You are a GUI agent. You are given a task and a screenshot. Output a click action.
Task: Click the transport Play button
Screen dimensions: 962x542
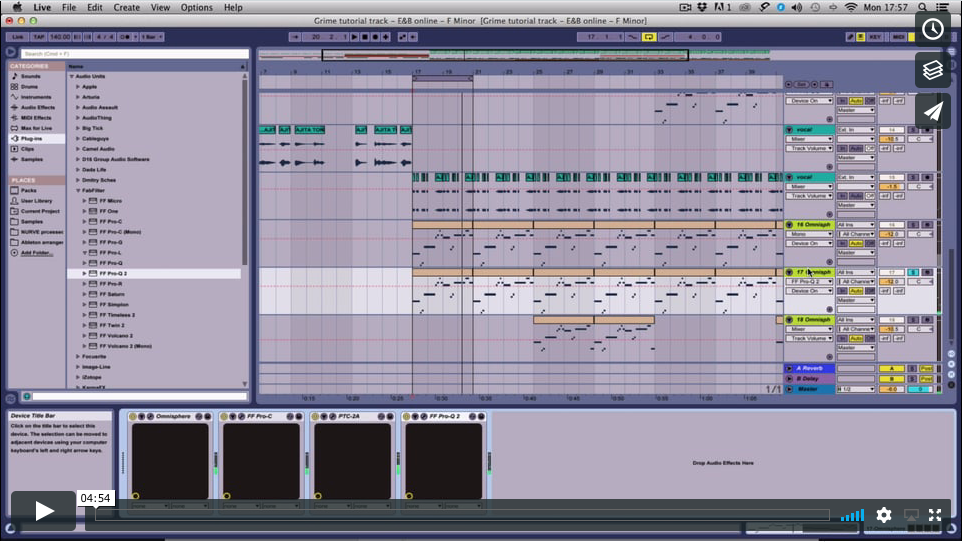(355, 37)
